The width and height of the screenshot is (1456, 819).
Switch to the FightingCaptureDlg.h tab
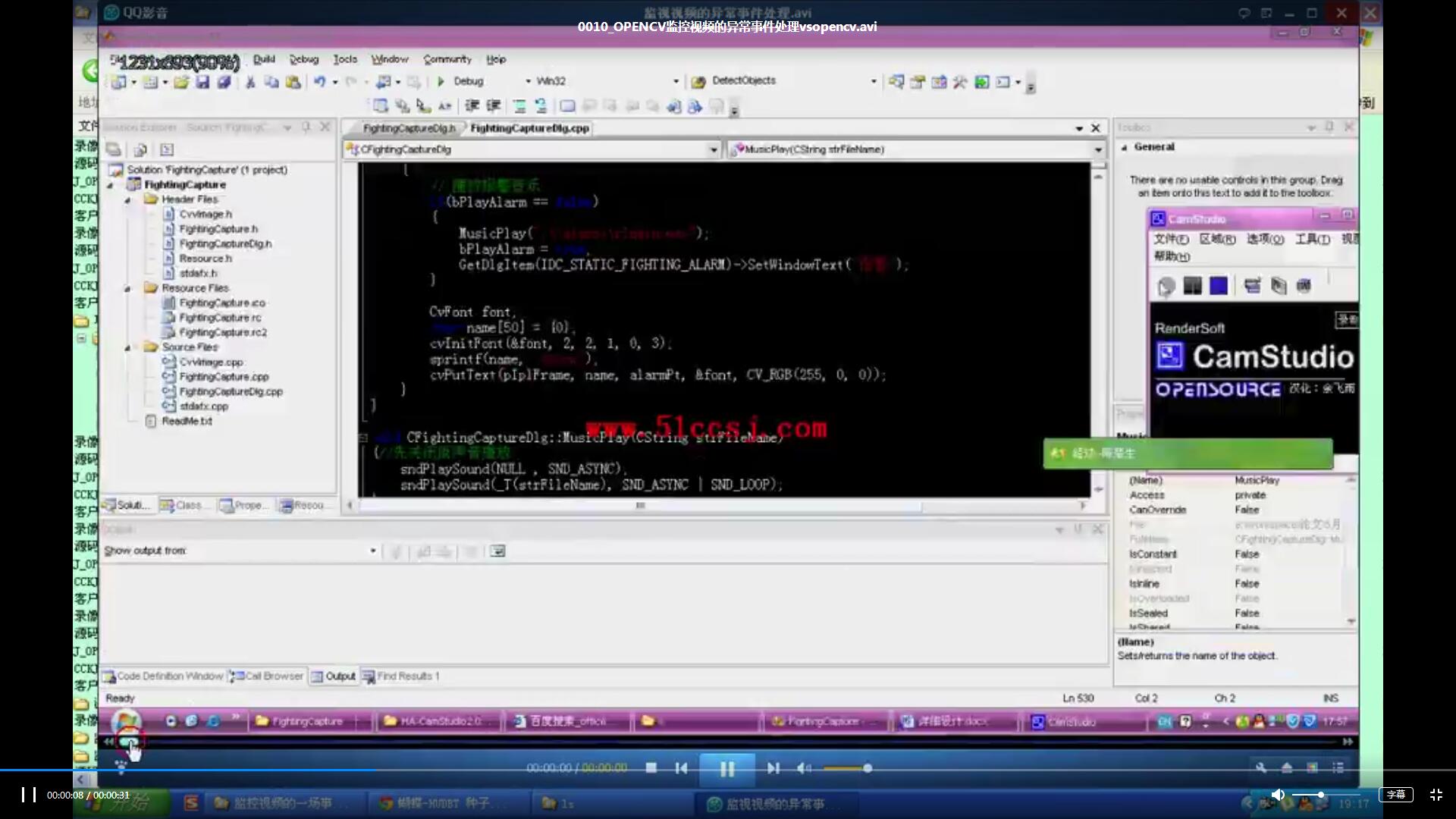[409, 128]
